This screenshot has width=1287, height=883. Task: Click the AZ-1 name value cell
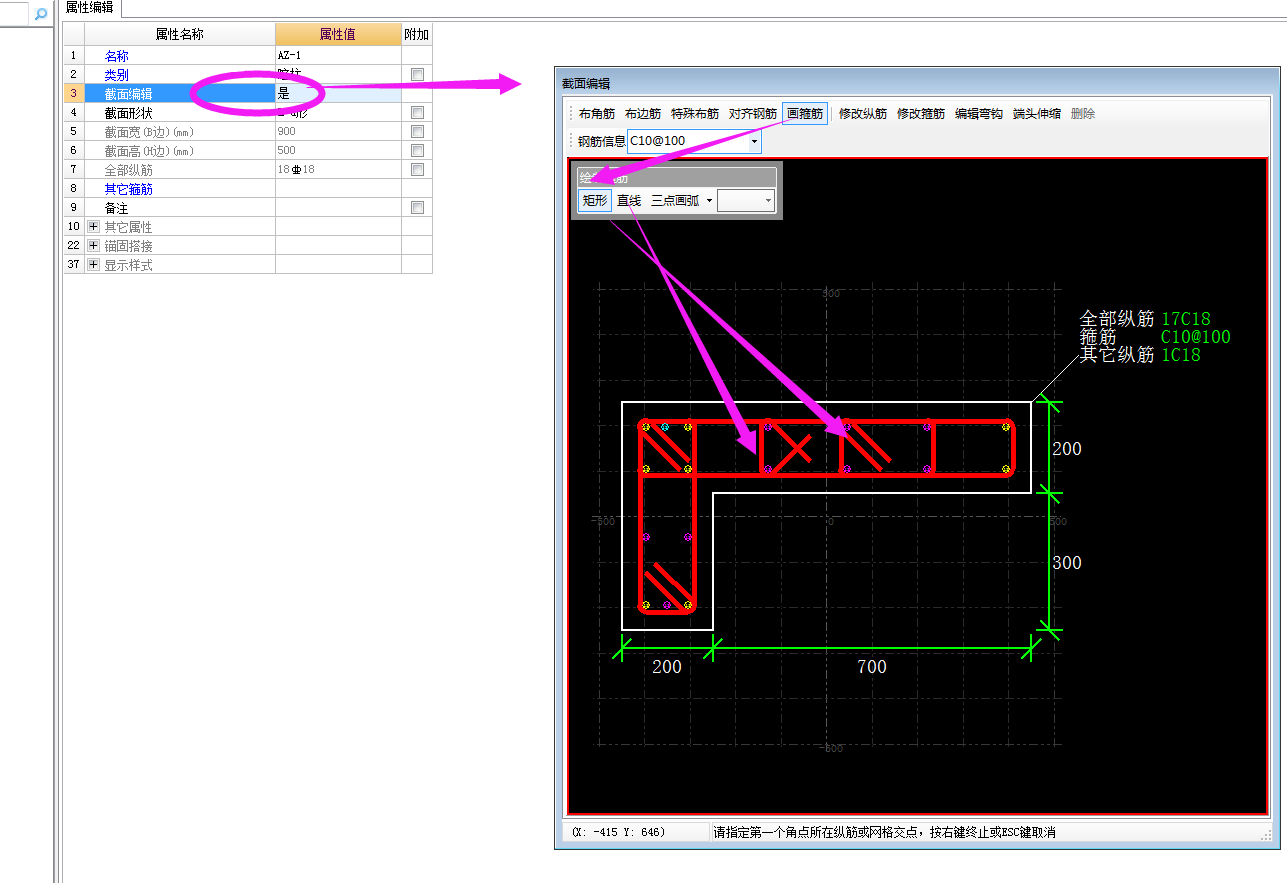(338, 56)
